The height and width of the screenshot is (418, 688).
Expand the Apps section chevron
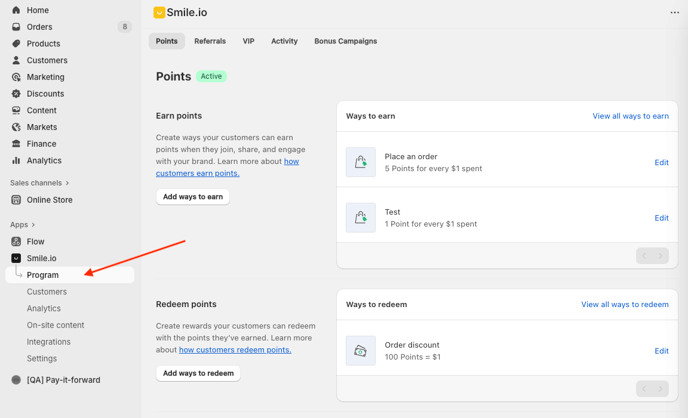pos(33,225)
